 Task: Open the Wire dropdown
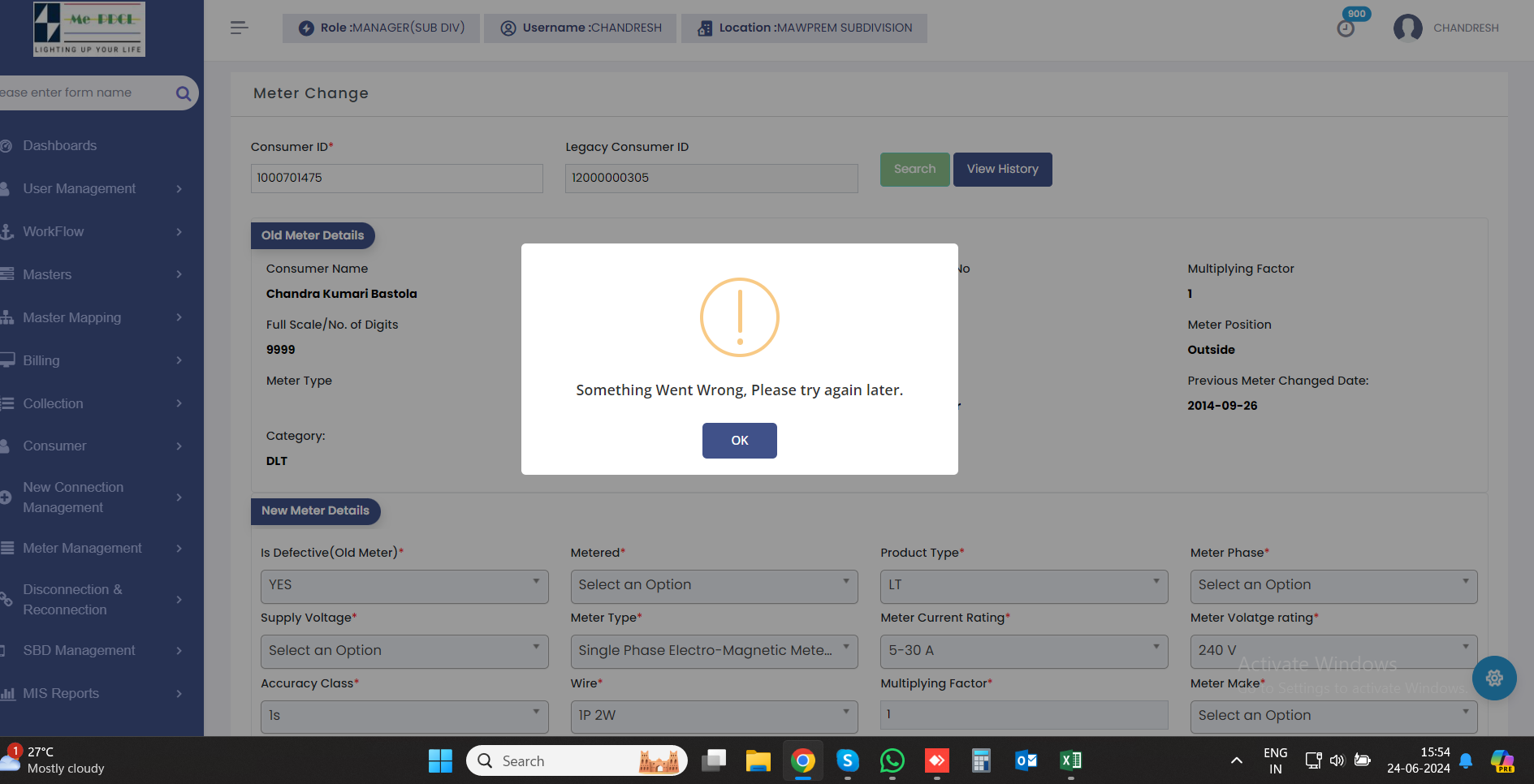pyautogui.click(x=714, y=717)
